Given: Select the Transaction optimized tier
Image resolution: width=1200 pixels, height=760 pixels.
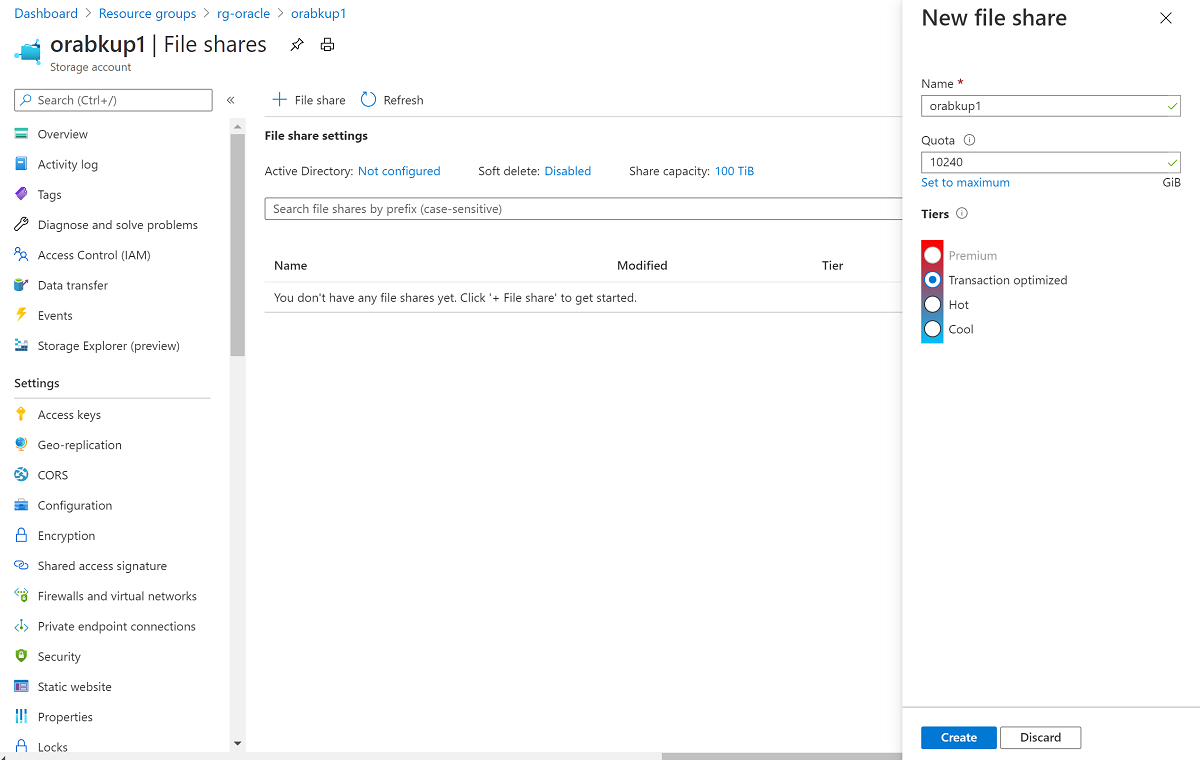Looking at the screenshot, I should coord(932,280).
